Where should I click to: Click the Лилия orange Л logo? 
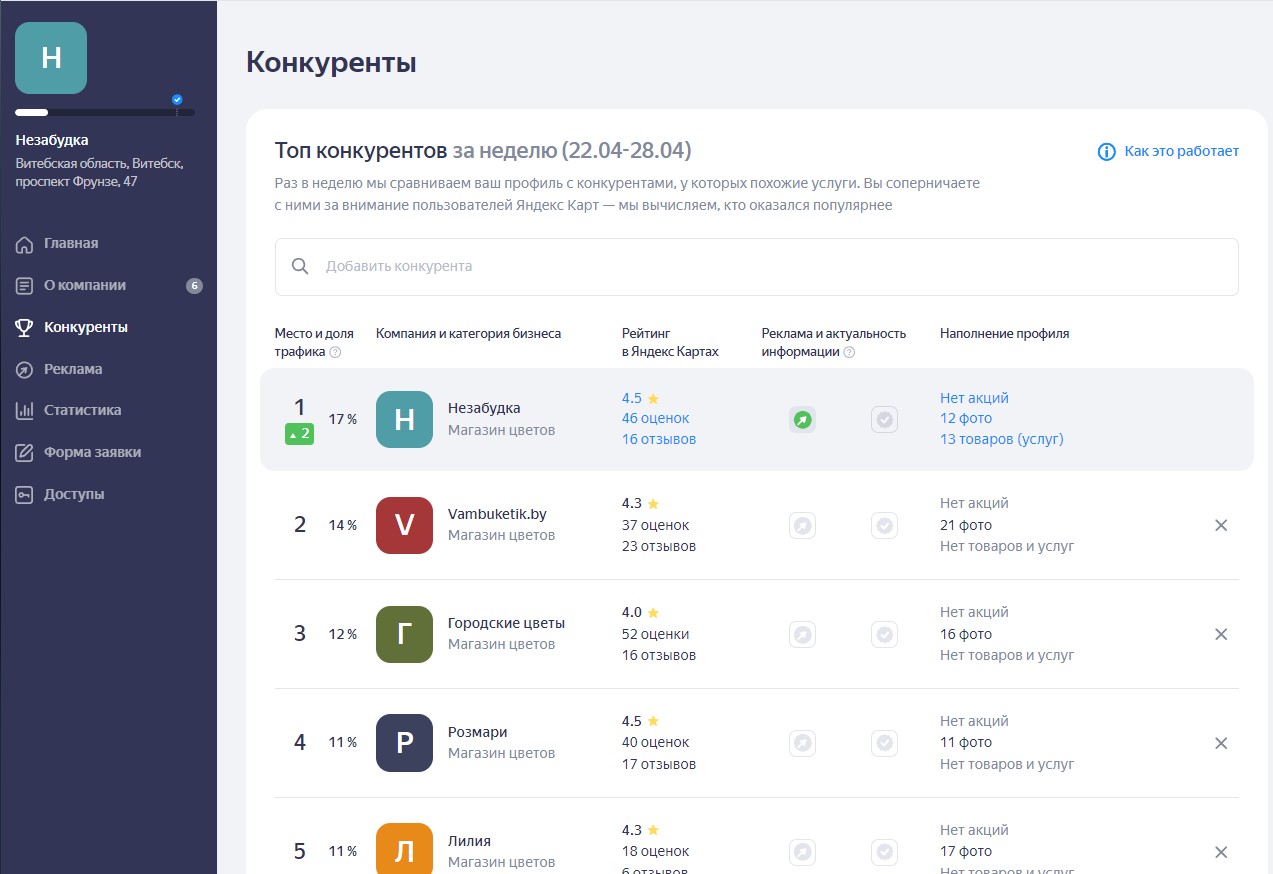(404, 848)
